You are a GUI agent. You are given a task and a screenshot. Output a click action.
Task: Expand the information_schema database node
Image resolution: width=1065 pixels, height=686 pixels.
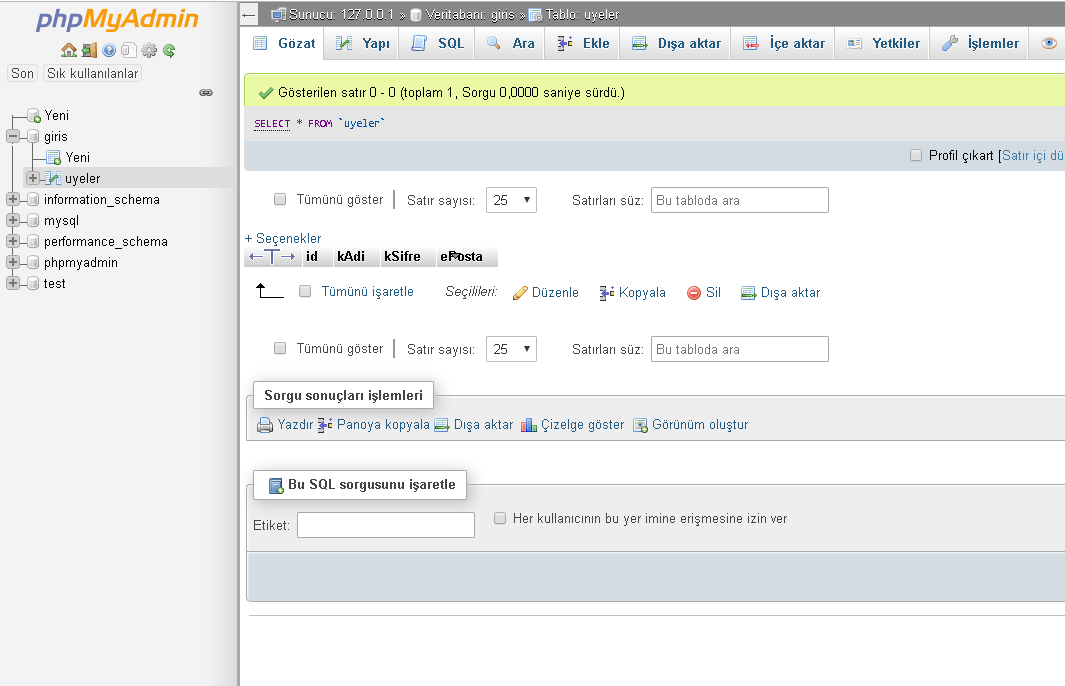12,199
